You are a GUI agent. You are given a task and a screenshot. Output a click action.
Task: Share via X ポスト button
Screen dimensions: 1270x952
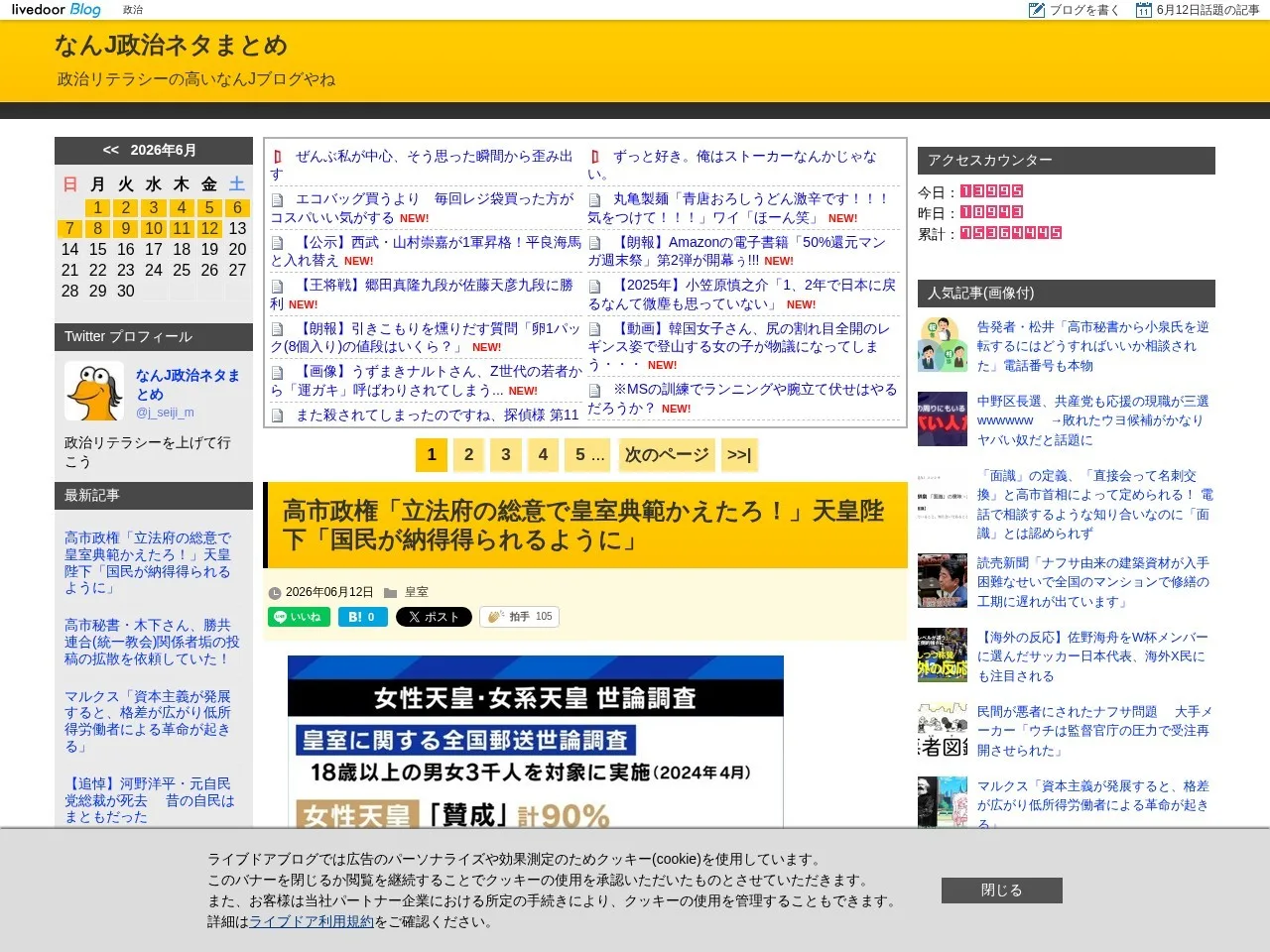[x=434, y=617]
